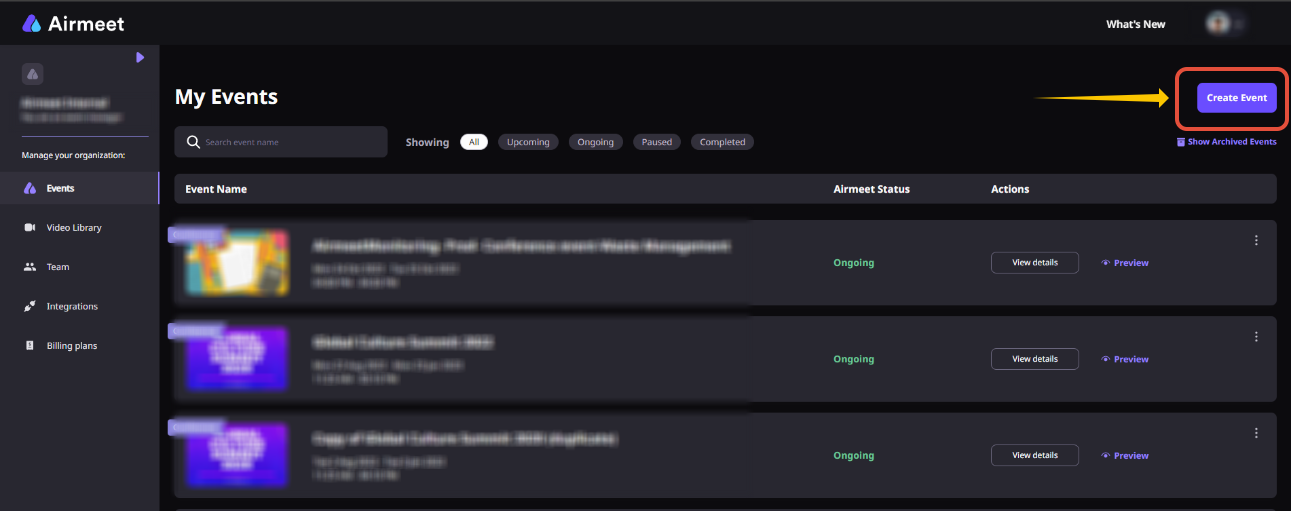
Task: Filter events by Completed
Action: [x=722, y=142]
